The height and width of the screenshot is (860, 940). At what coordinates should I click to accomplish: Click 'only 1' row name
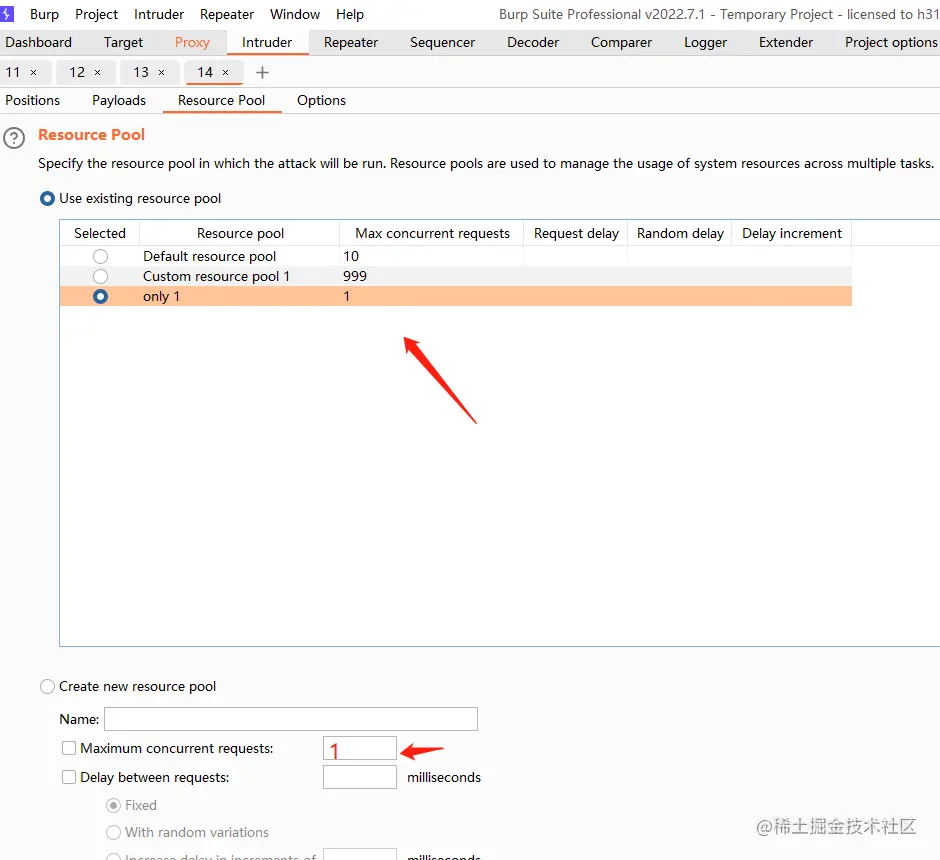[x=161, y=297]
